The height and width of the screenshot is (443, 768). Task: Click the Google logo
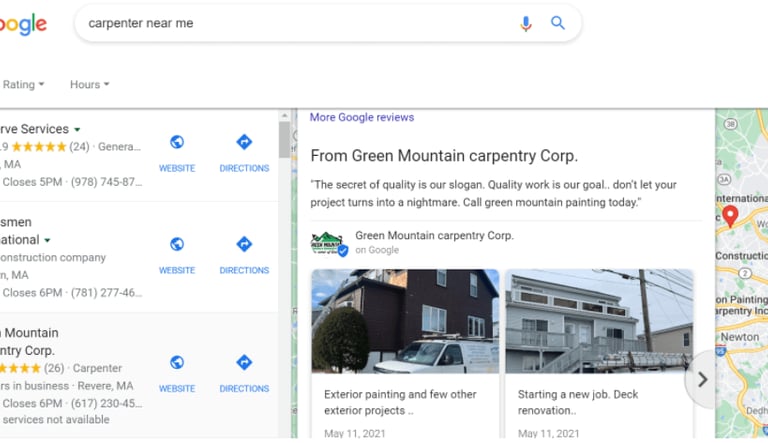pos(22,24)
